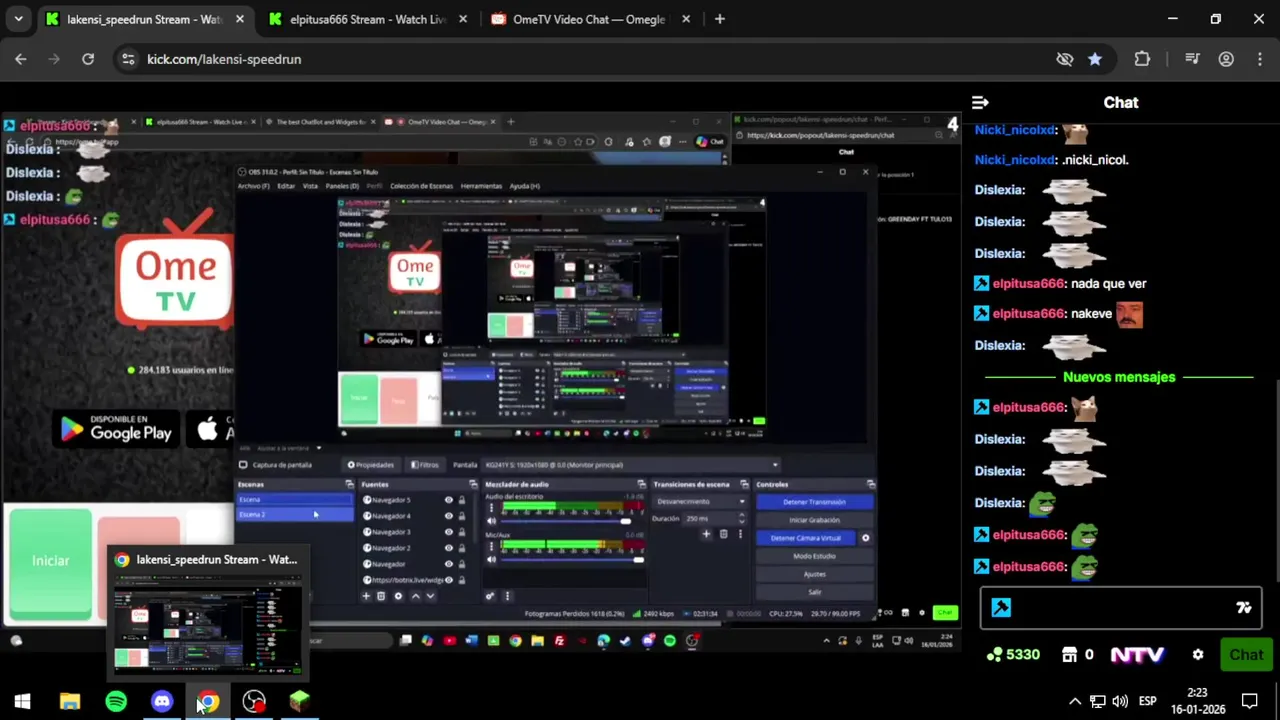The image size is (1280, 720).
Task: Select Escena 2 in streamed OBS scenes list
Action: coord(294,514)
